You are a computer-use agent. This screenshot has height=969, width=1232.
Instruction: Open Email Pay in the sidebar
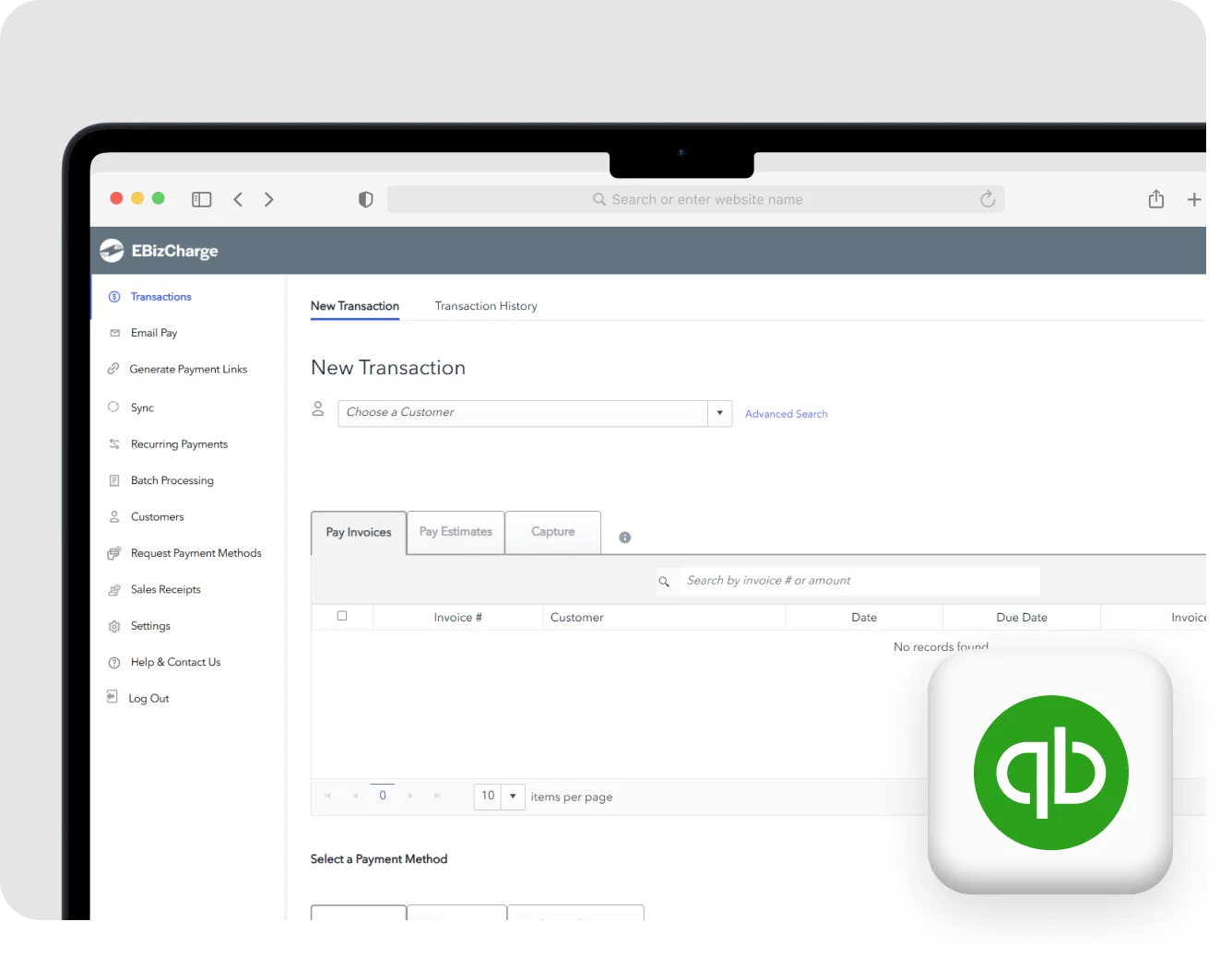pyautogui.click(x=154, y=333)
